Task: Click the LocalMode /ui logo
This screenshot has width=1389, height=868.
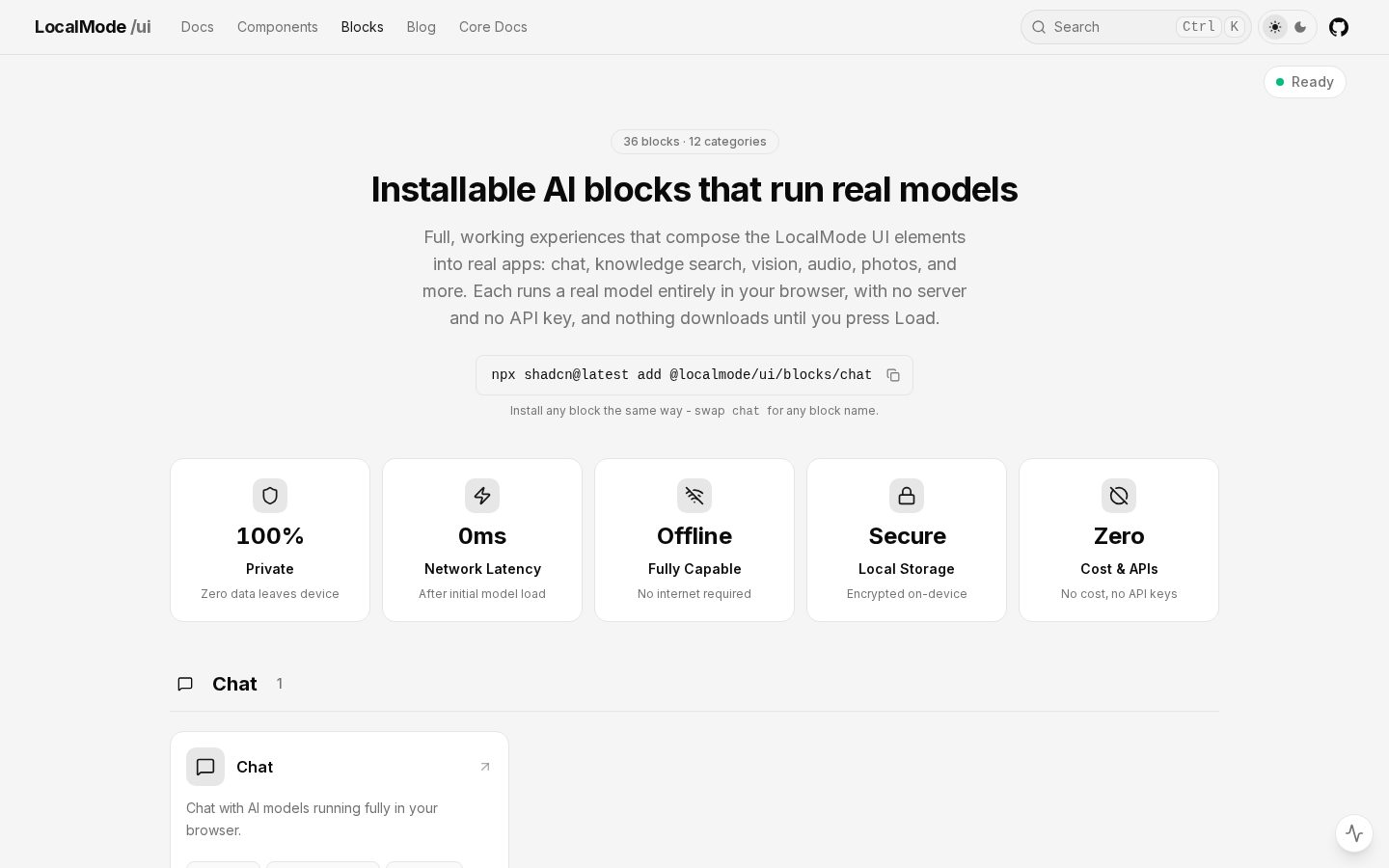Action: click(x=93, y=27)
